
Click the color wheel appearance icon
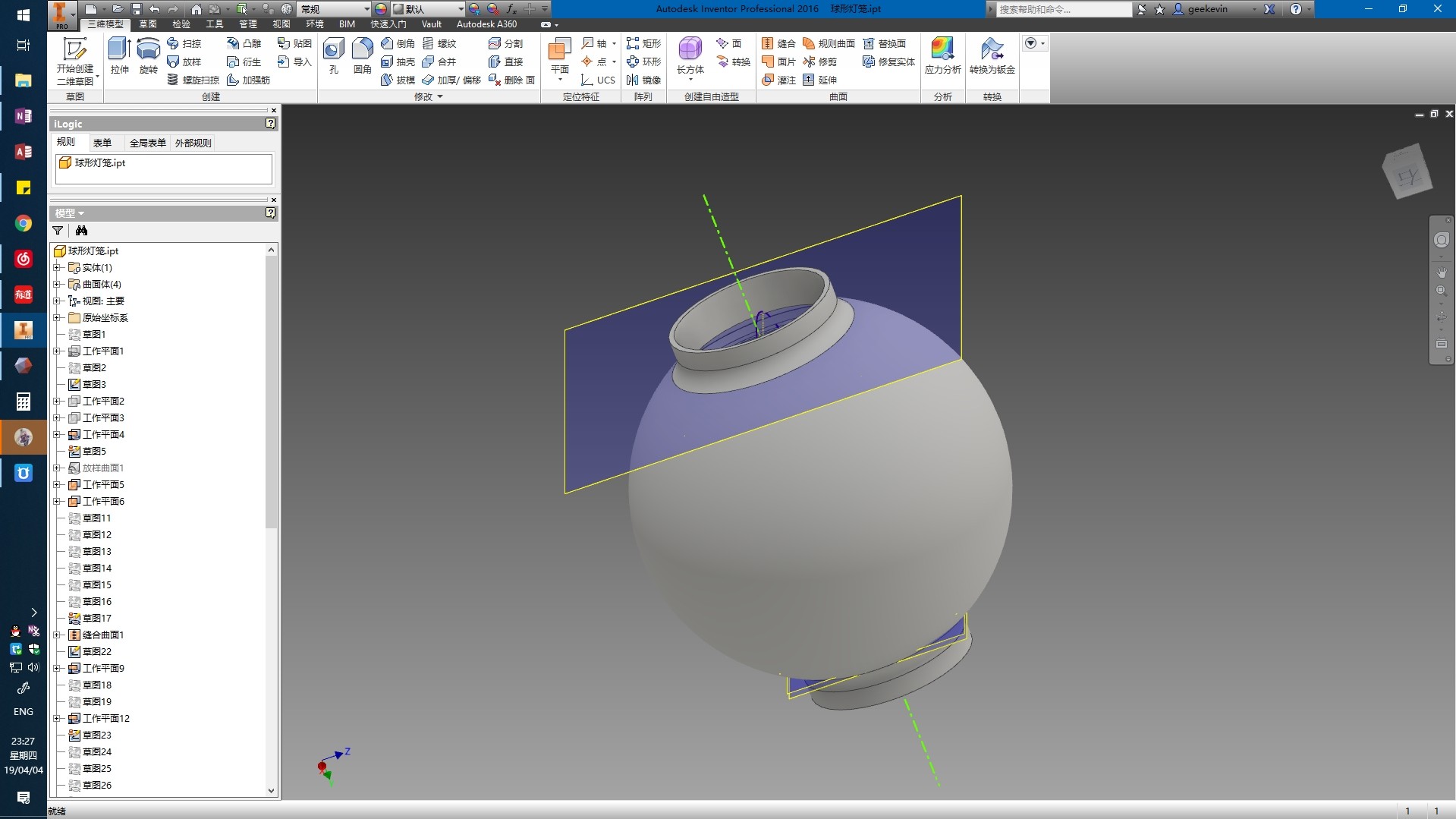[381, 9]
